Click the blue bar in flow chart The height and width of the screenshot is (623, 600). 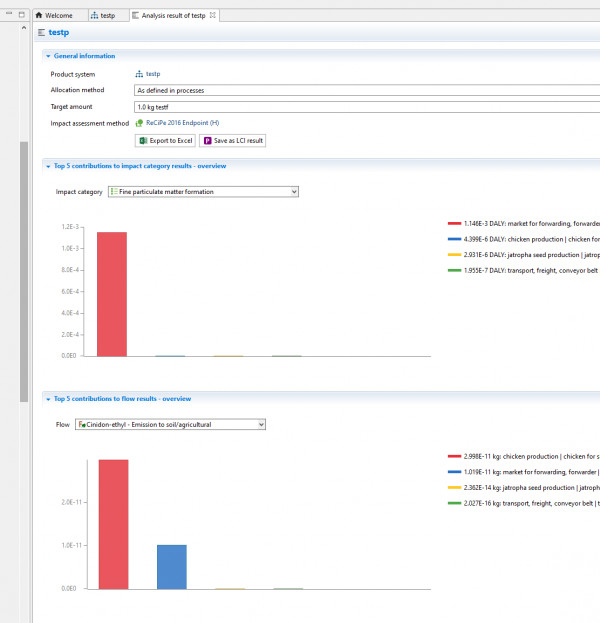tap(172, 567)
